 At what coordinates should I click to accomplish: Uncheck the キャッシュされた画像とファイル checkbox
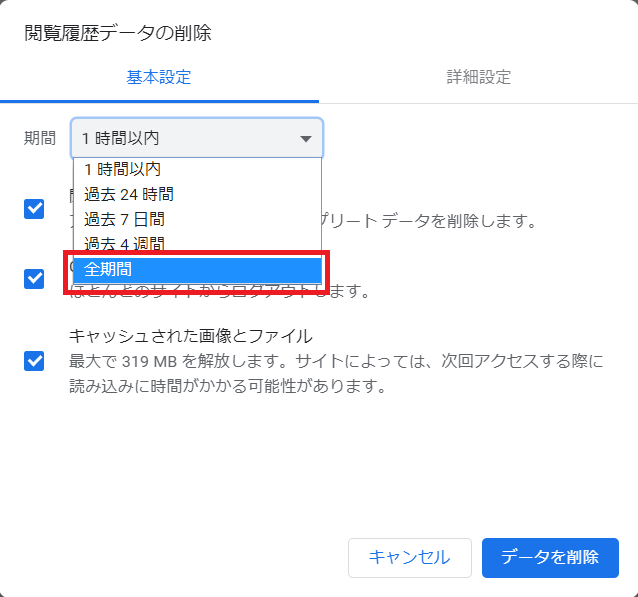point(35,360)
